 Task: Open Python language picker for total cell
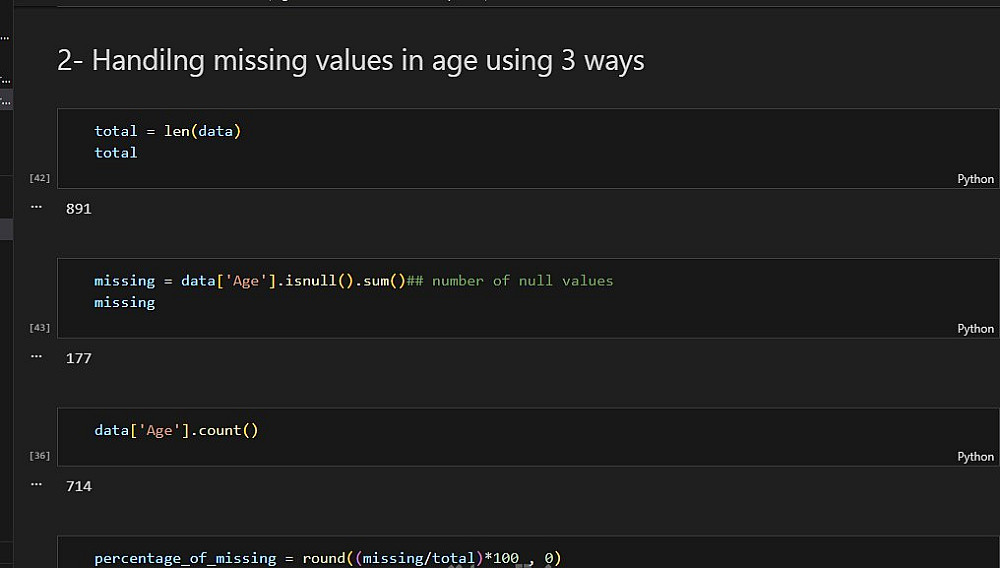point(975,179)
